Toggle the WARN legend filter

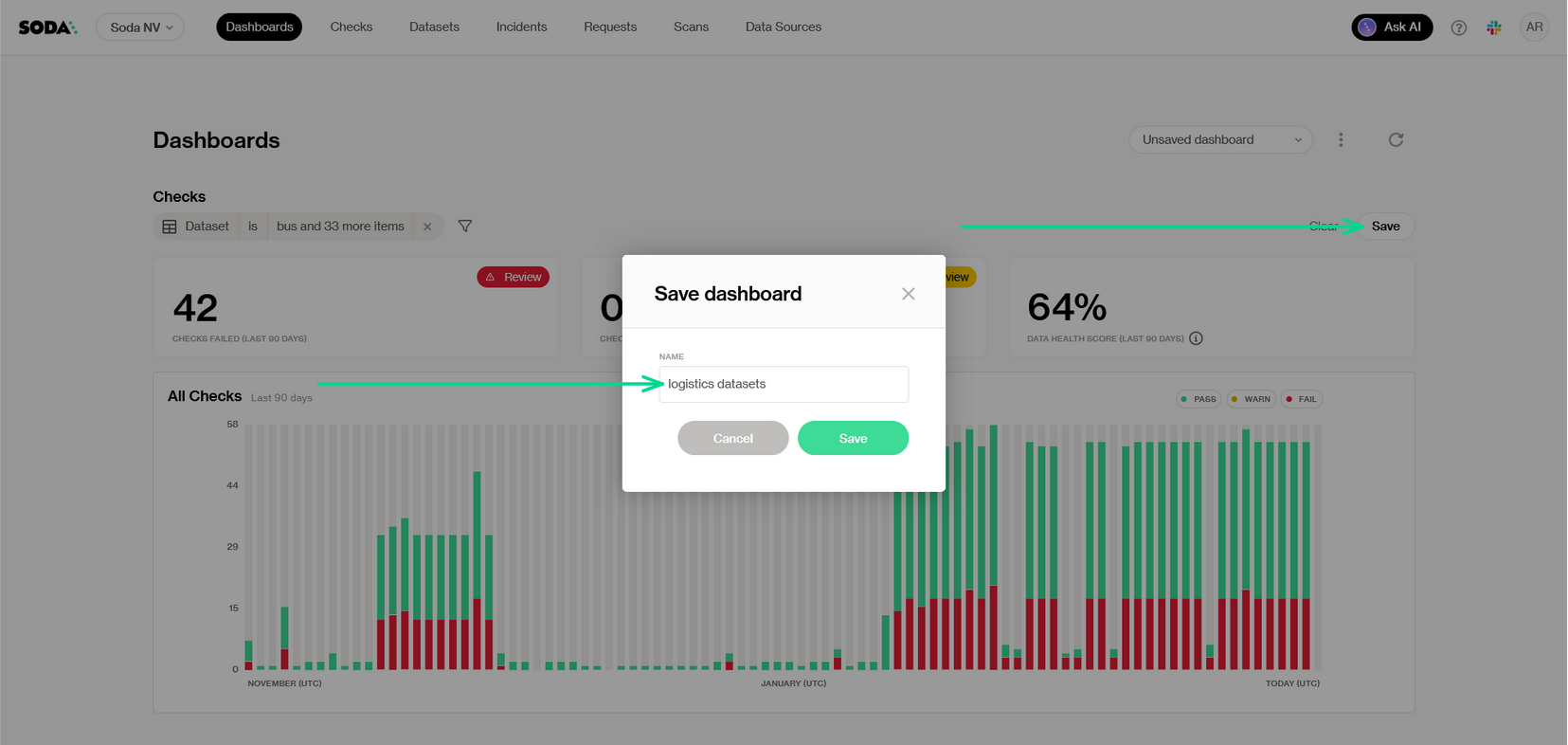(x=1251, y=399)
